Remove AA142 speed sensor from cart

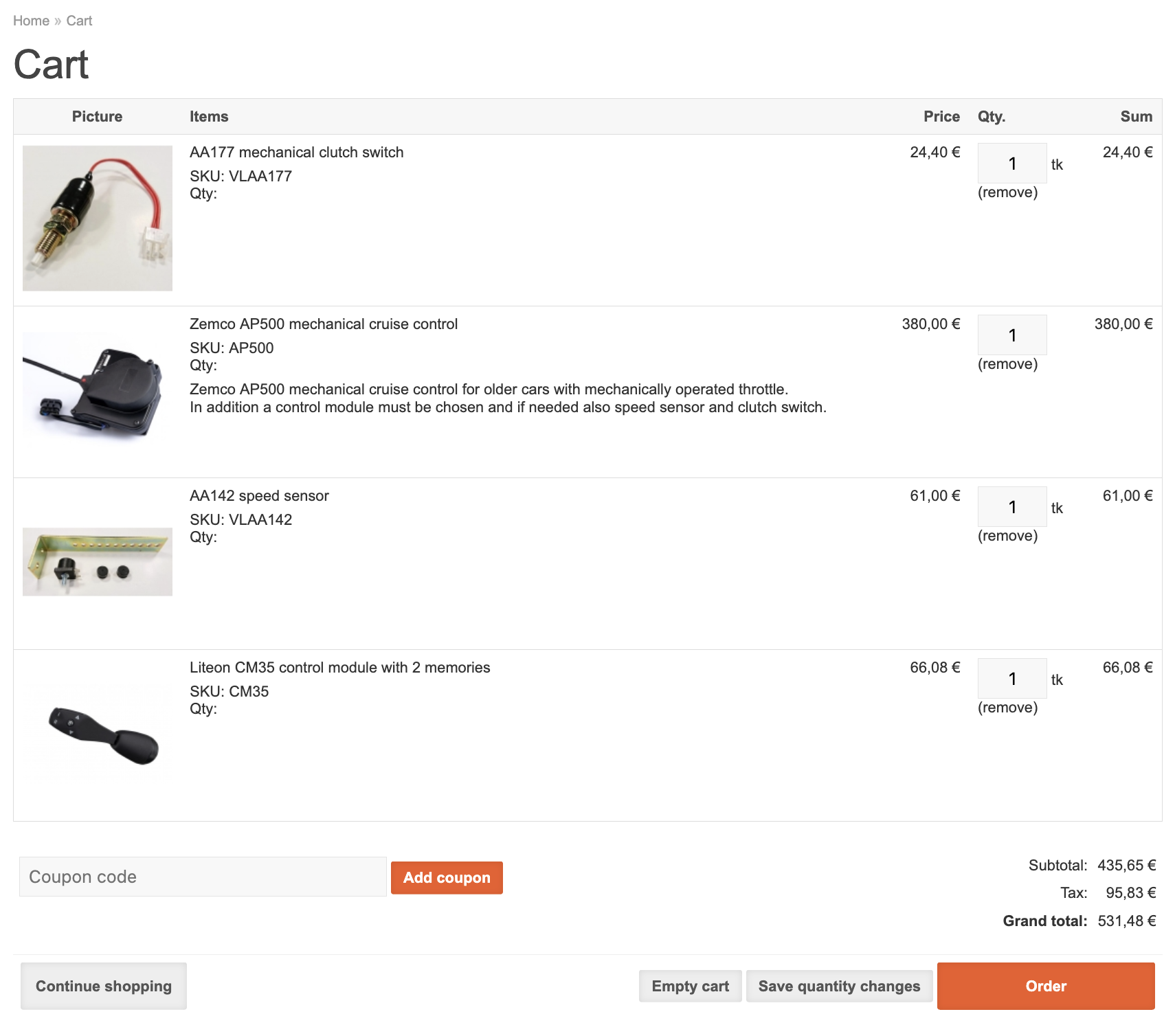1007,536
